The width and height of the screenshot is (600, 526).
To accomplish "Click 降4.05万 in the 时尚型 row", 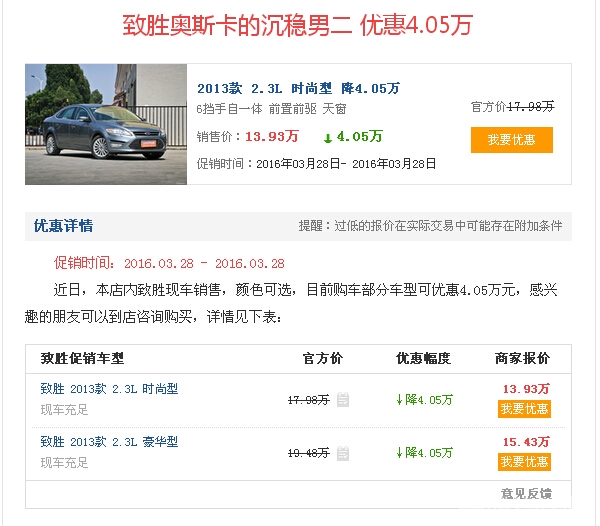I will coord(424,400).
